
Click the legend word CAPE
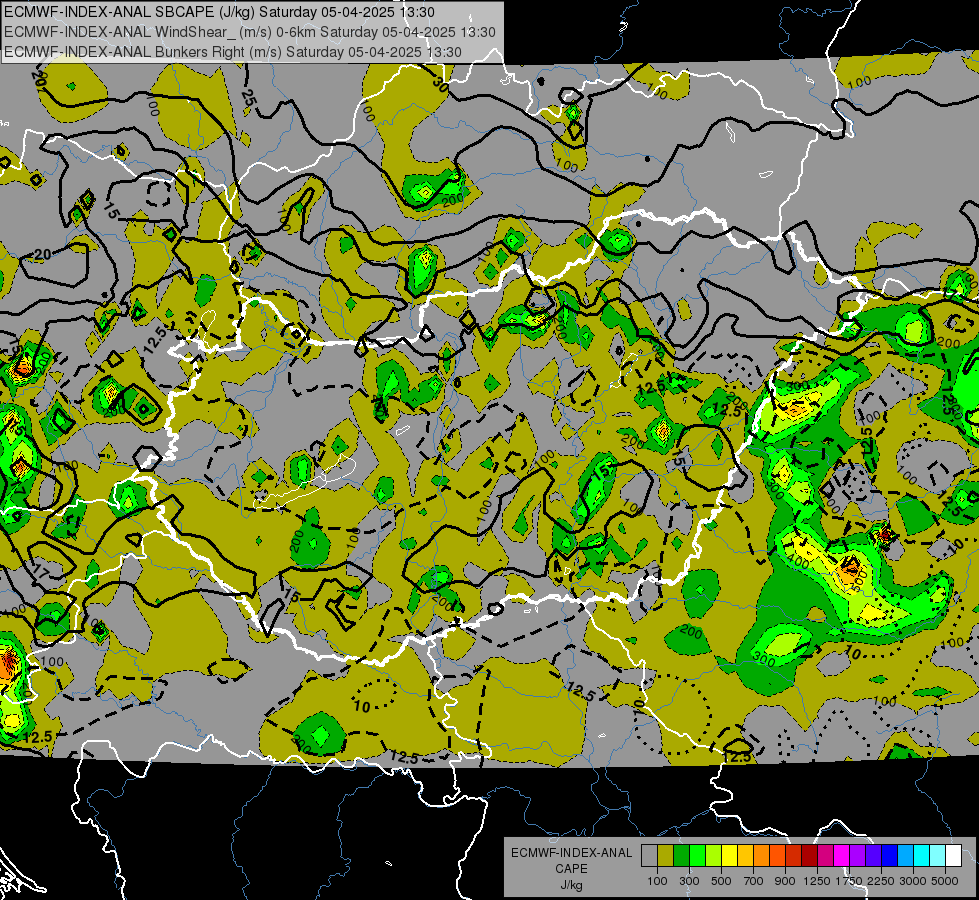coord(571,869)
